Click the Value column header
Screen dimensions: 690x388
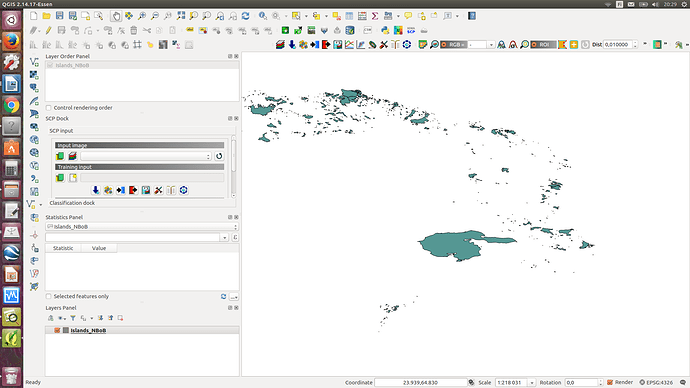tap(99, 248)
